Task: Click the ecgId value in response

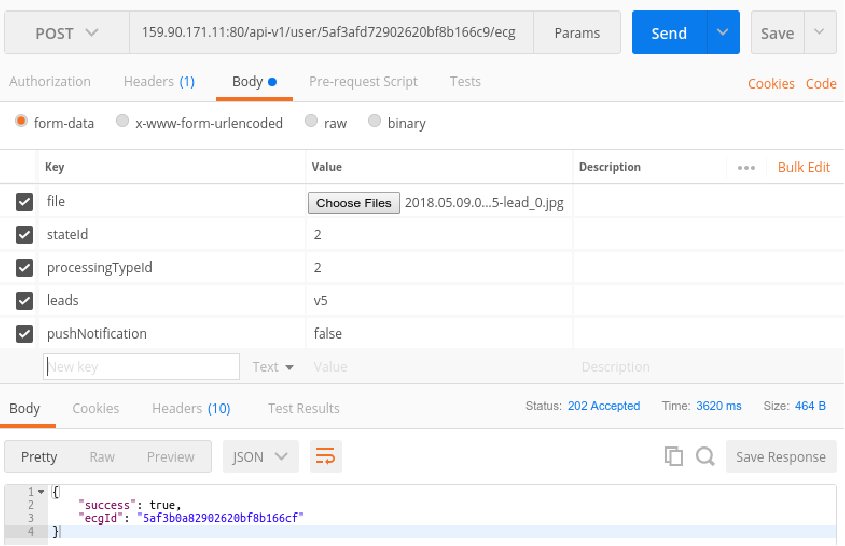Action: [x=220, y=518]
